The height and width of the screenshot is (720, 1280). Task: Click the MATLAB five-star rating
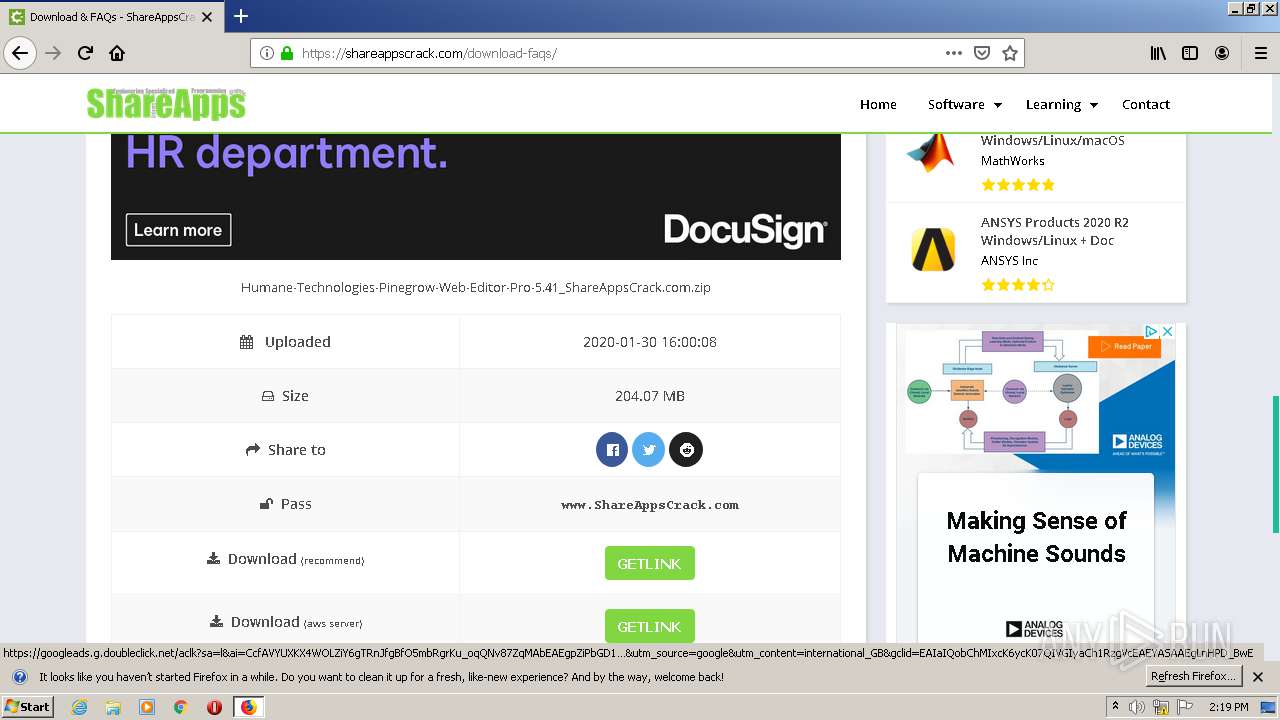click(1018, 185)
